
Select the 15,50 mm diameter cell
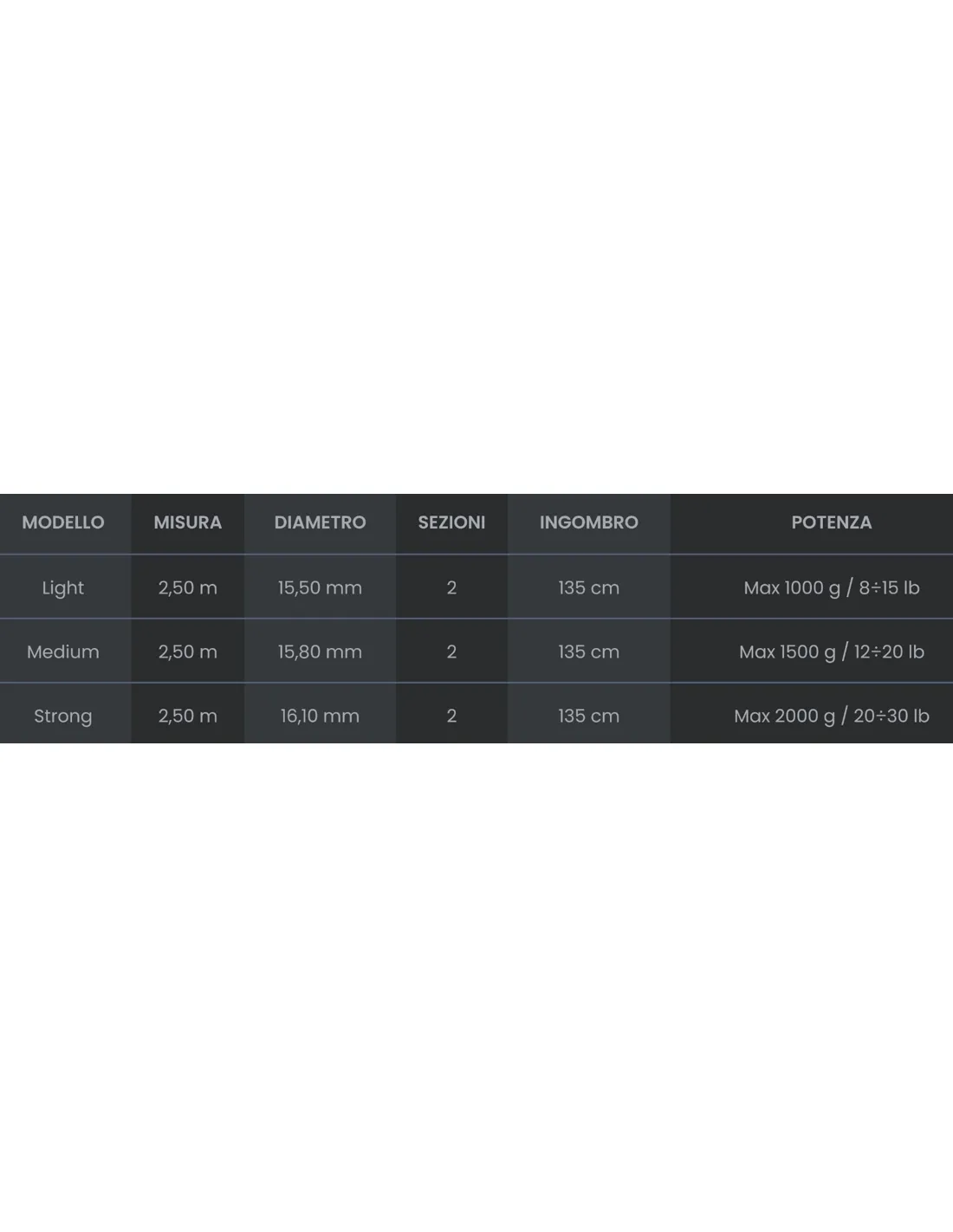tap(320, 587)
